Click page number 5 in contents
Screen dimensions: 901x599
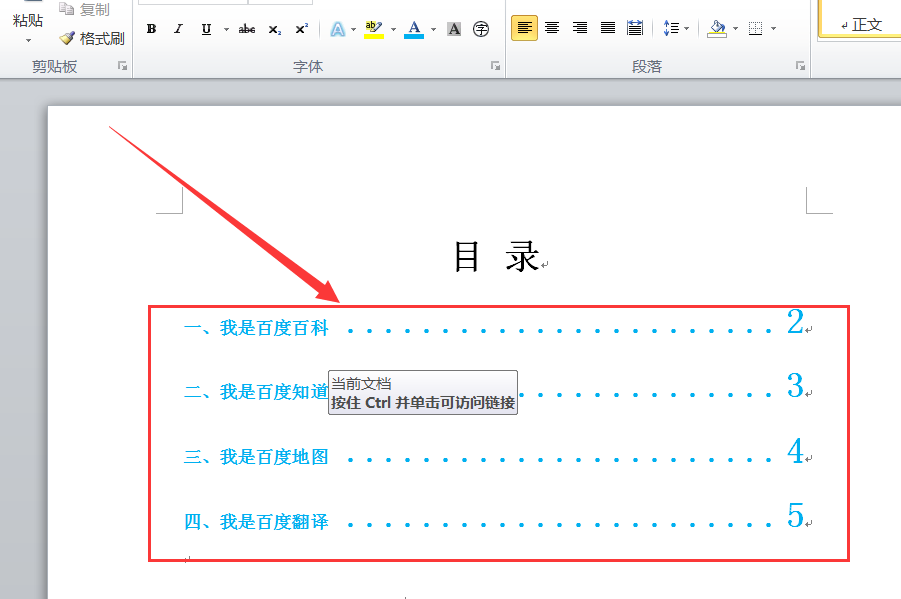(x=795, y=514)
